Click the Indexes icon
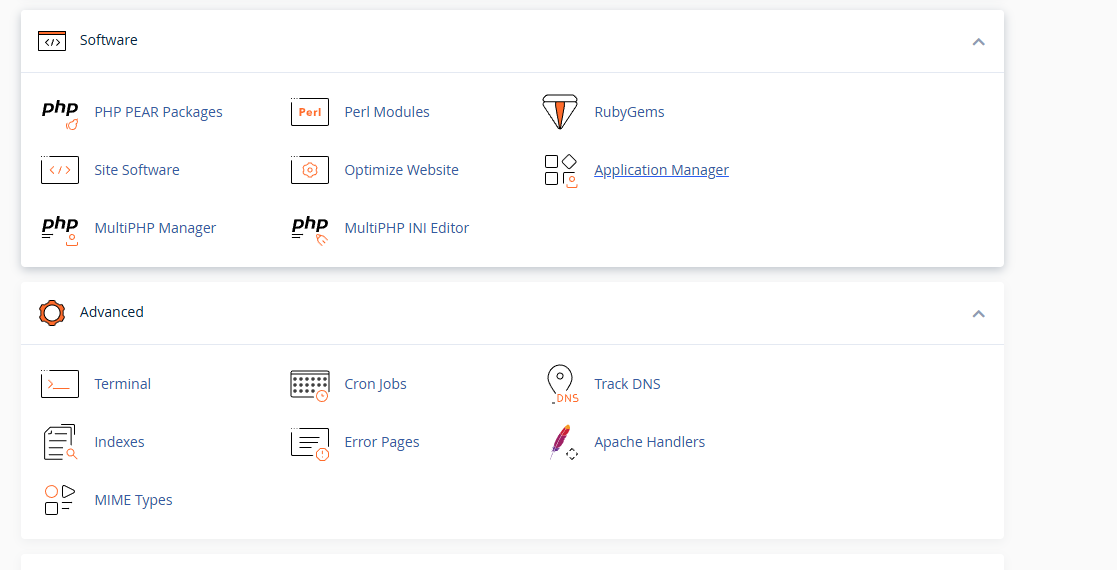Image resolution: width=1117 pixels, height=570 pixels. tap(60, 442)
